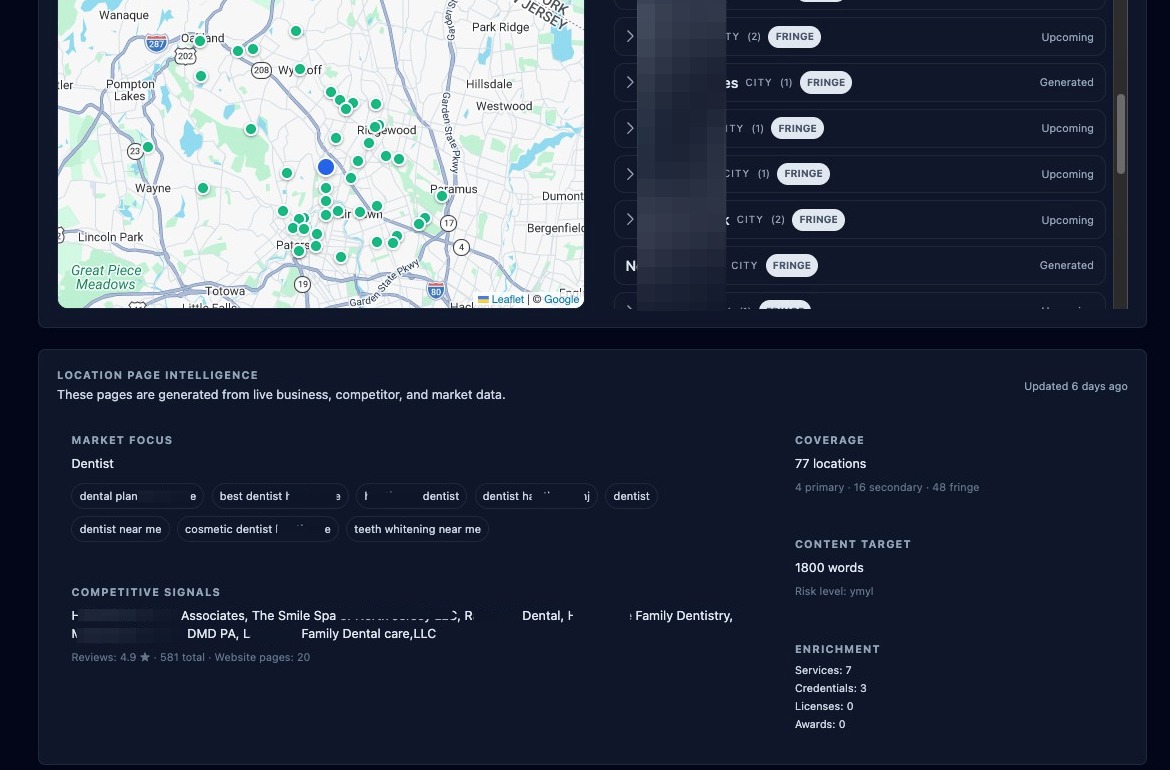Click the green marker beside Paramus label

pos(442,196)
